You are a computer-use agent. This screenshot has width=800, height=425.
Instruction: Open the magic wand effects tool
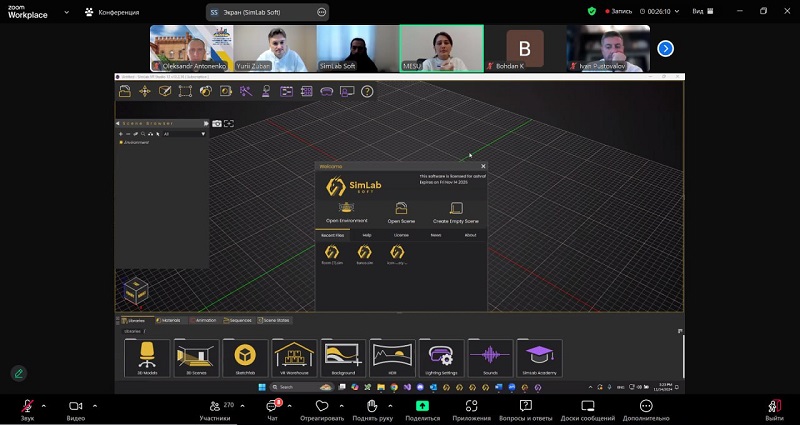tap(246, 91)
